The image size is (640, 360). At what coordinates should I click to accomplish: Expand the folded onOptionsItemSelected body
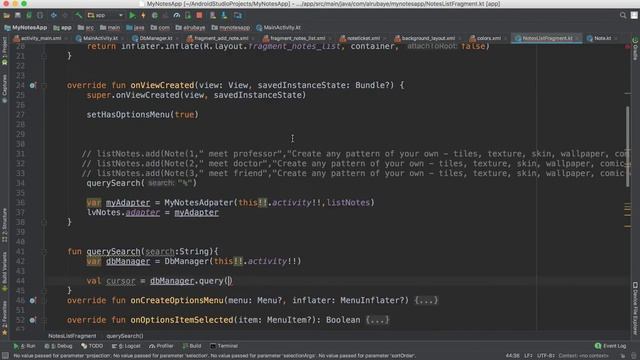(378, 320)
